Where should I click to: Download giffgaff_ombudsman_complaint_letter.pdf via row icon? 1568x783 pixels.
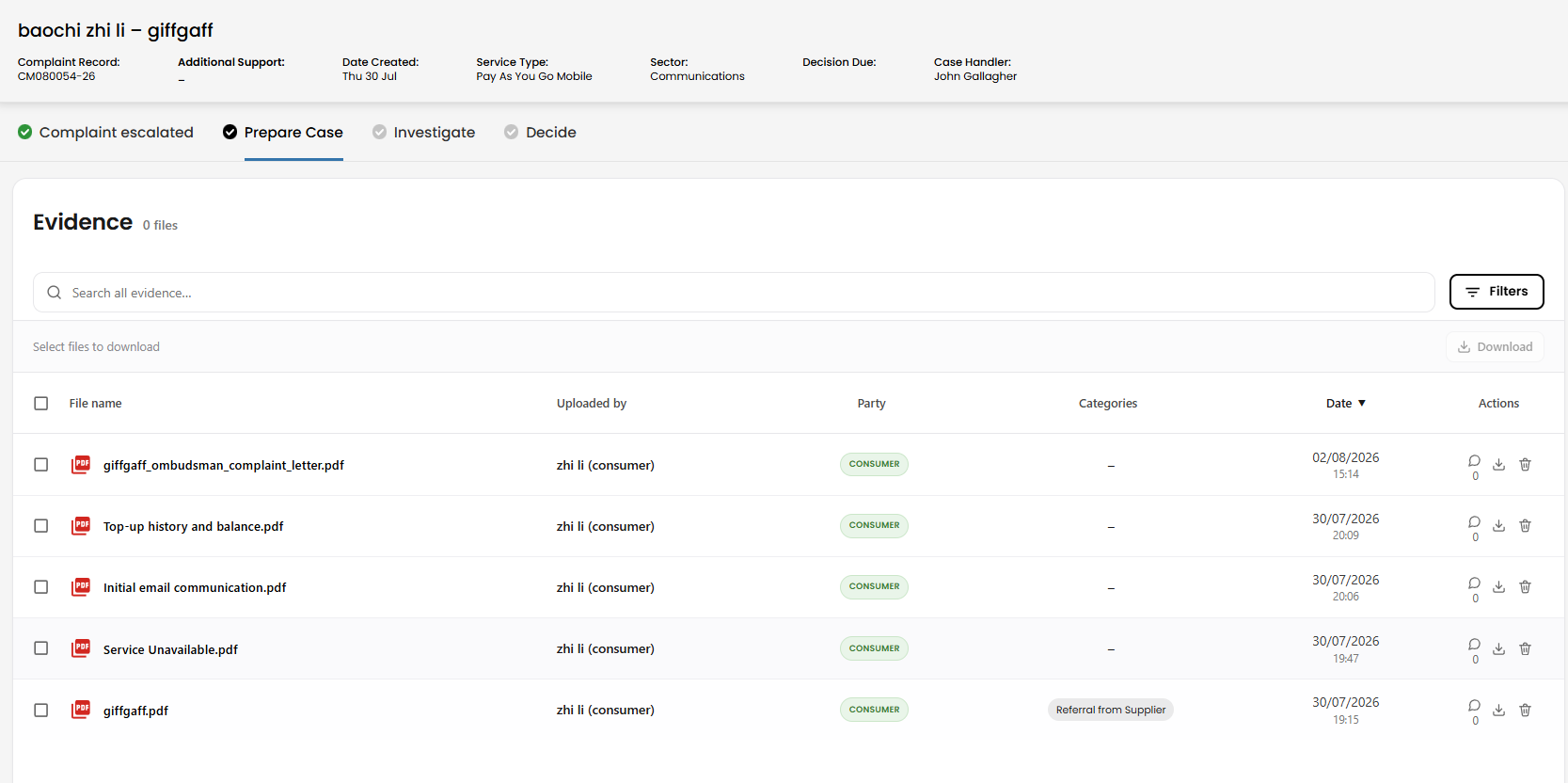(x=1499, y=465)
